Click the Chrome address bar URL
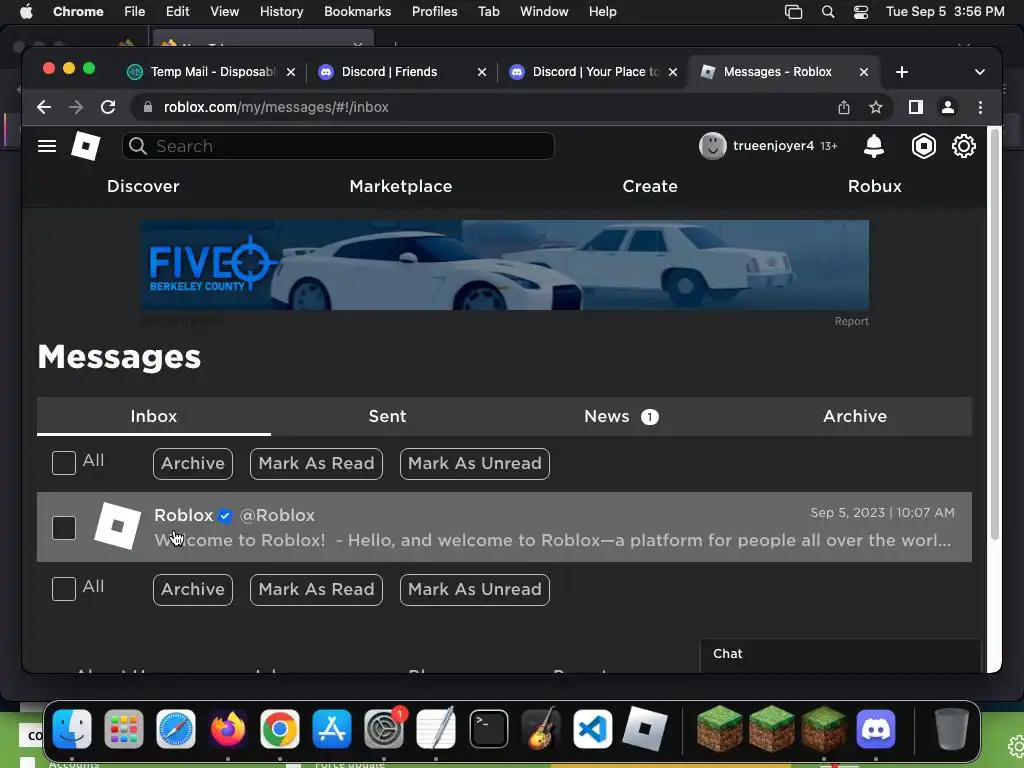Viewport: 1024px width, 768px height. point(276,107)
